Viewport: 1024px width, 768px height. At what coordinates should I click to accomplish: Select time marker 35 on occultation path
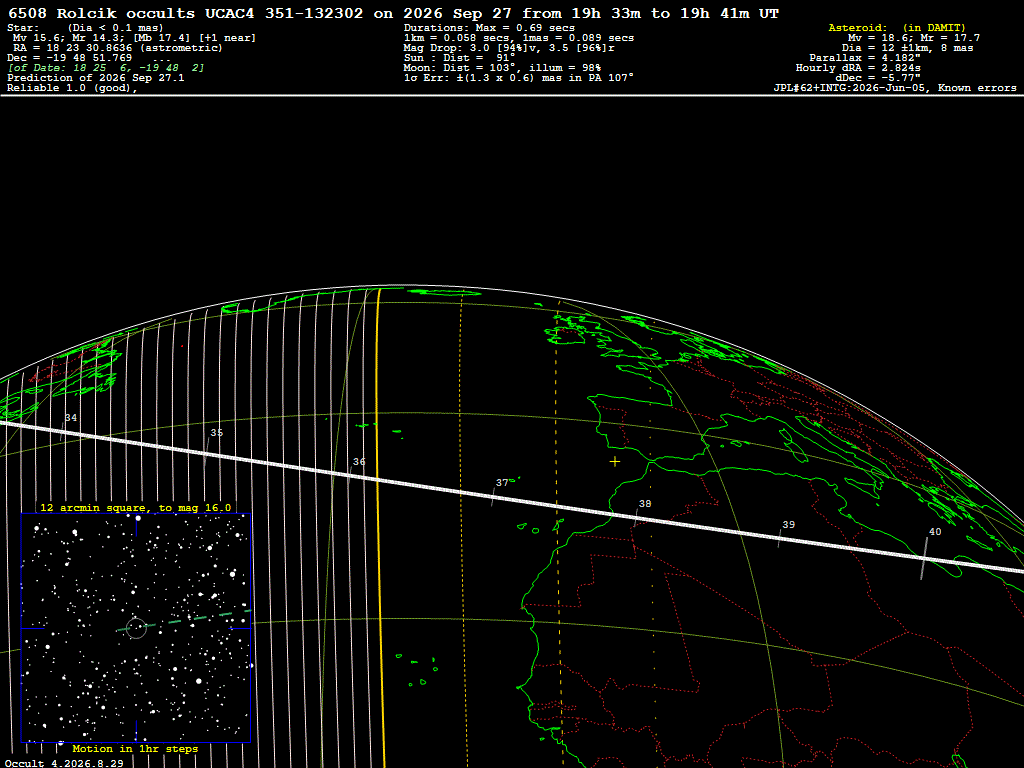point(217,433)
